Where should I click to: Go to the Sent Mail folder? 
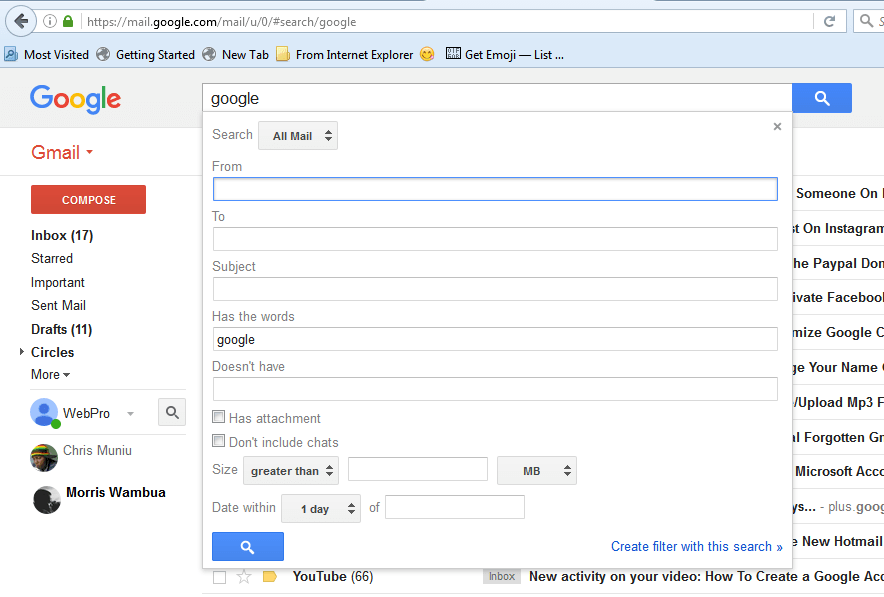pos(58,305)
